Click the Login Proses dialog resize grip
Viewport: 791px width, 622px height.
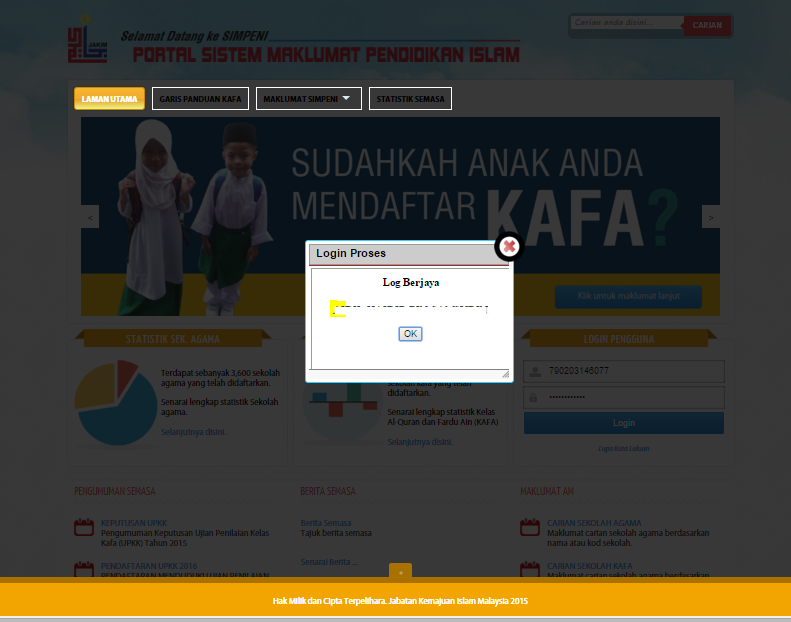(505, 374)
